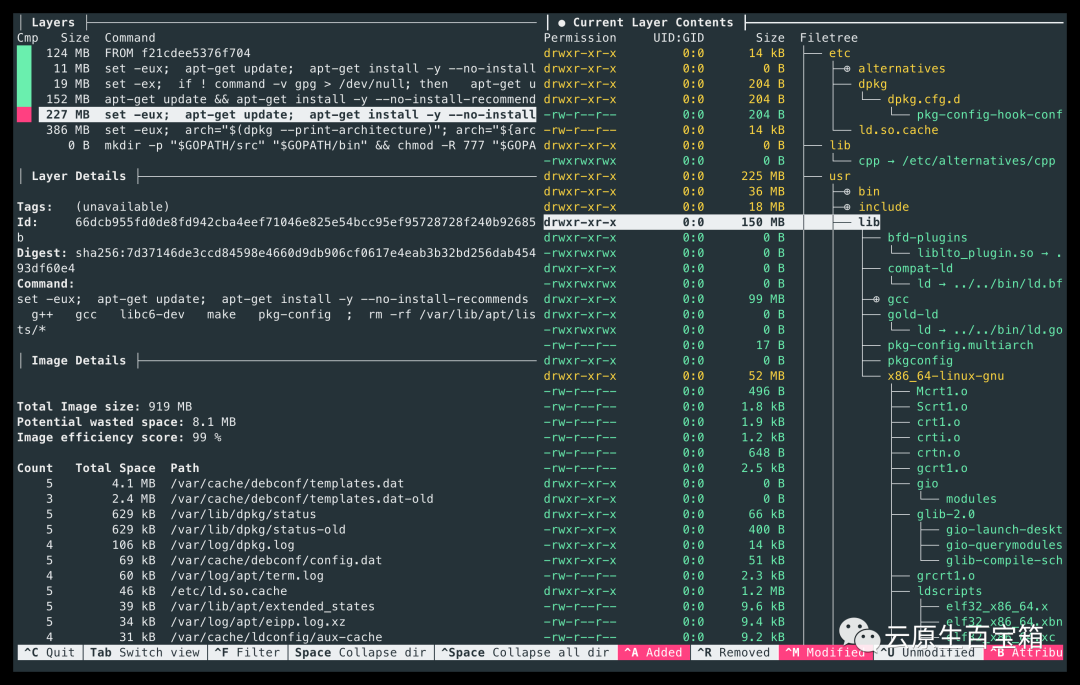The width and height of the screenshot is (1080, 685).
Task: Toggle the ^M Modified filter
Action: point(824,653)
